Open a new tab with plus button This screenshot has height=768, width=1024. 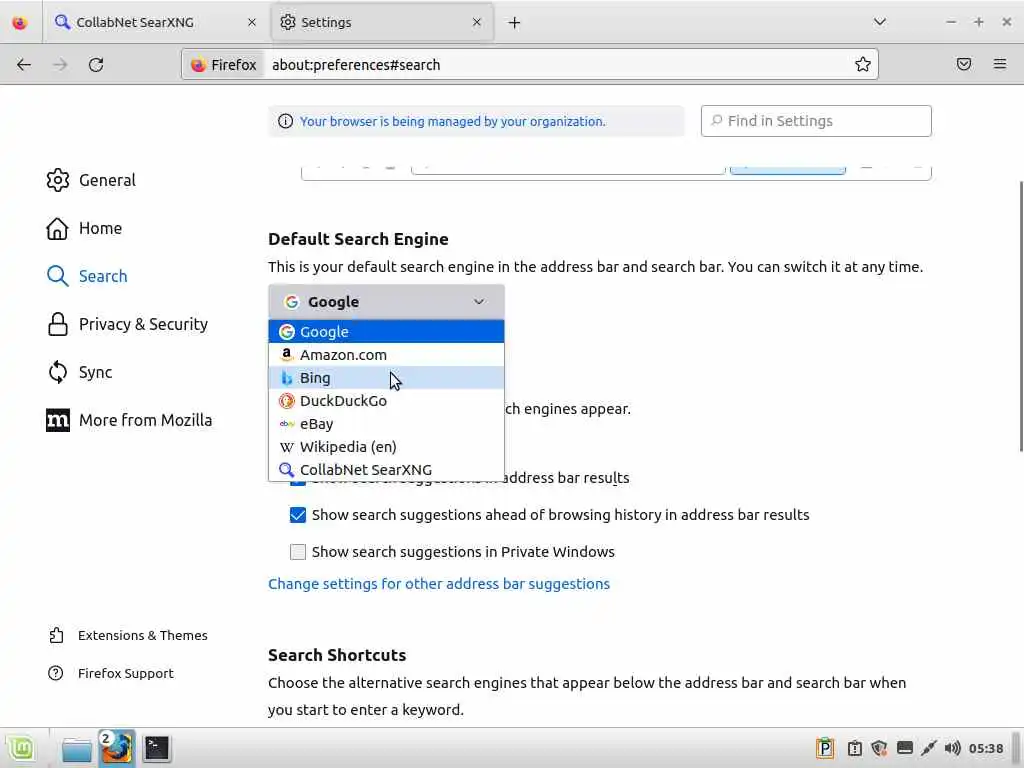(514, 23)
